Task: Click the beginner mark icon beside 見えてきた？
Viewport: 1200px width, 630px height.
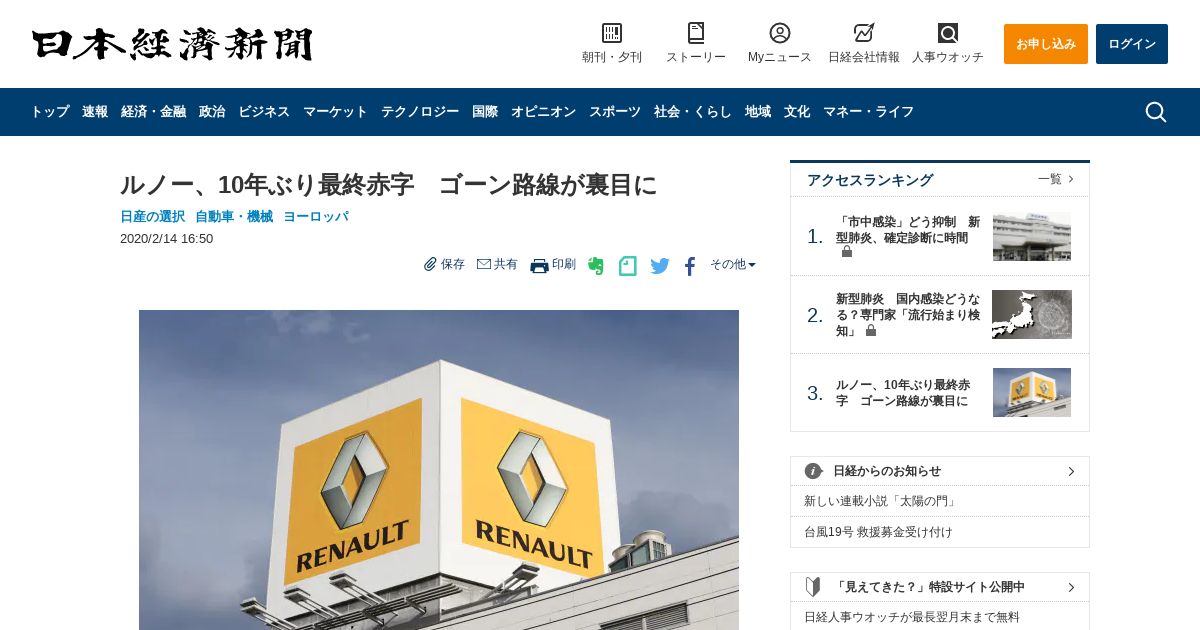Action: (814, 587)
